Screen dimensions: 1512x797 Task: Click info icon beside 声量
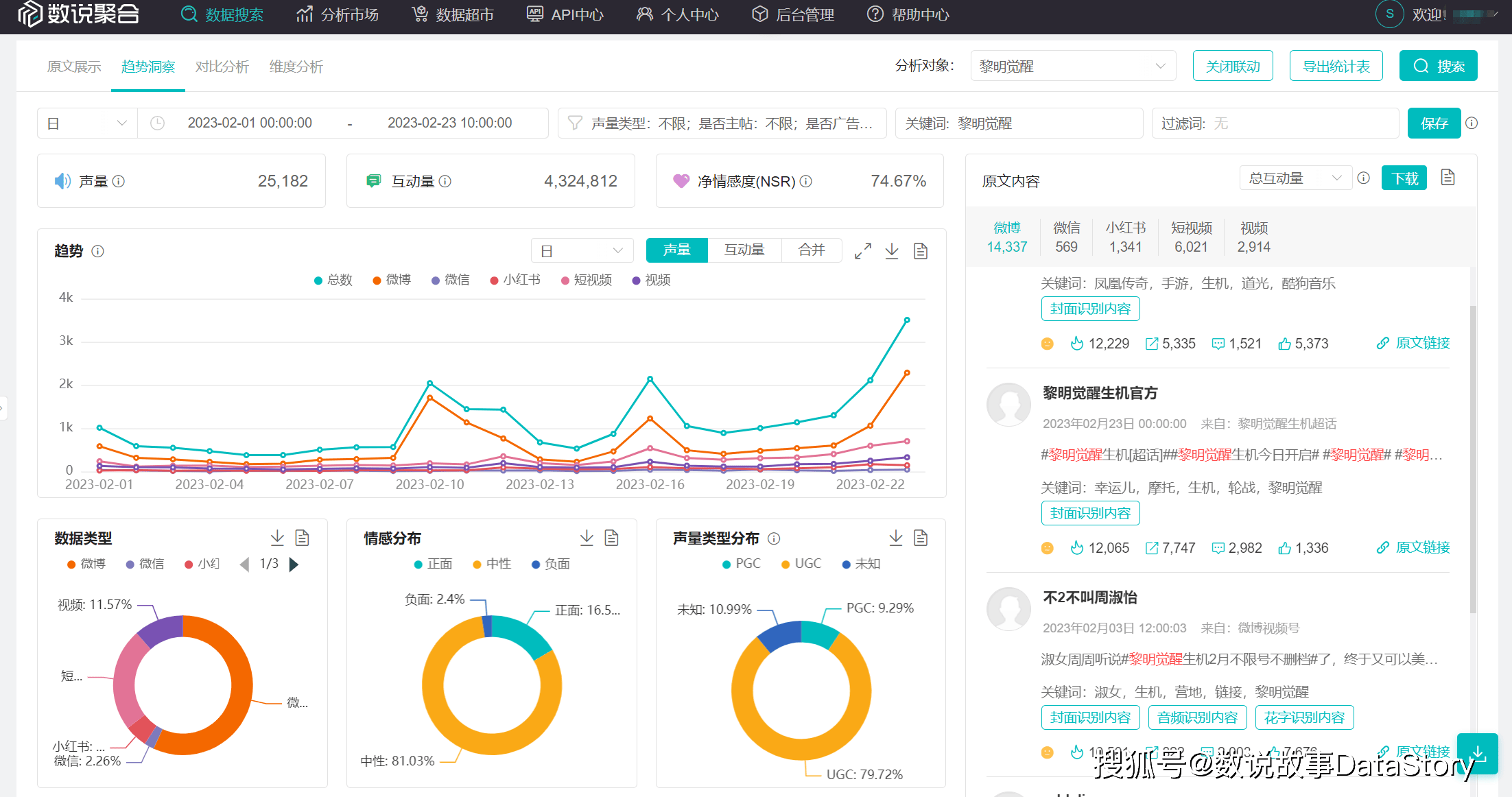118,181
